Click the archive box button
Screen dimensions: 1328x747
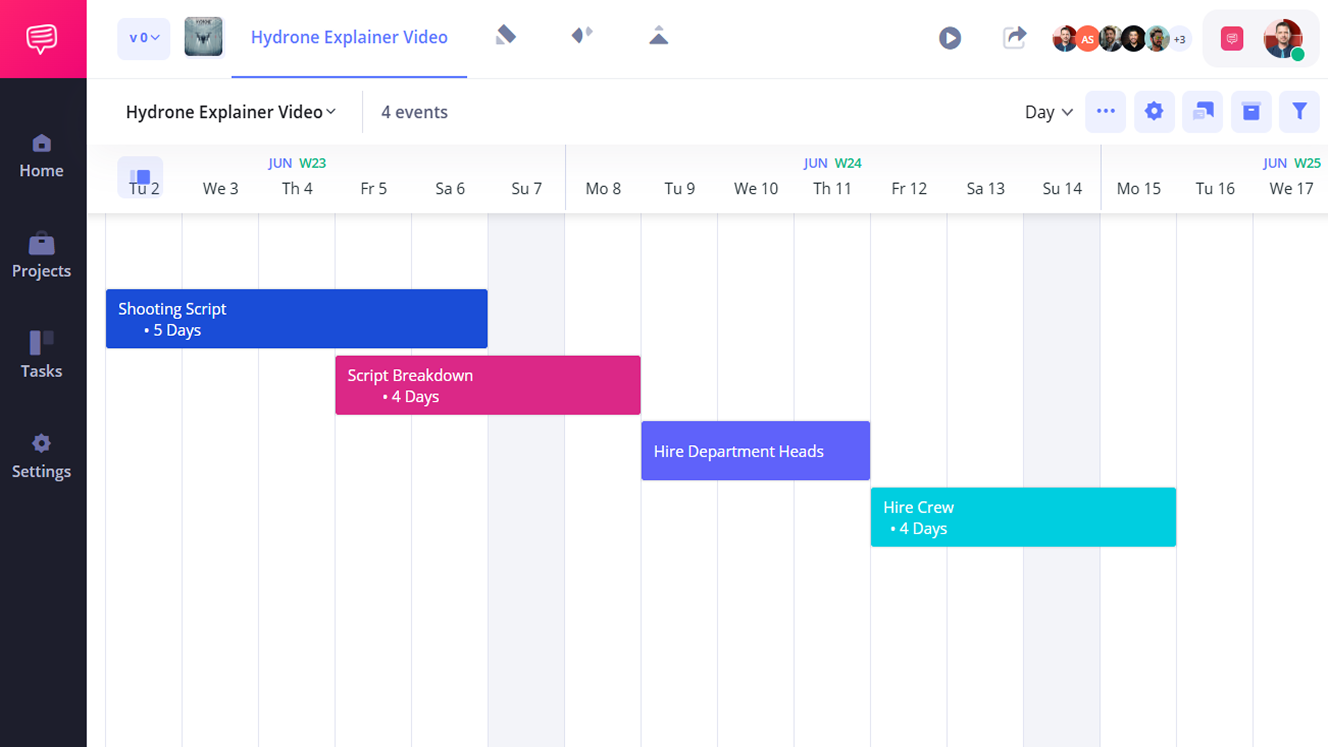[x=1251, y=112]
